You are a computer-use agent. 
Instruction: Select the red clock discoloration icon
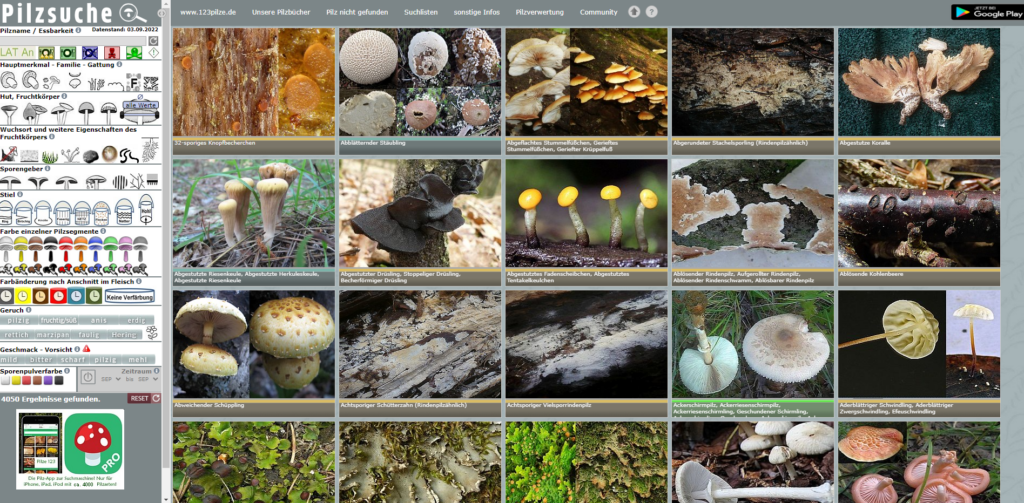tap(58, 296)
